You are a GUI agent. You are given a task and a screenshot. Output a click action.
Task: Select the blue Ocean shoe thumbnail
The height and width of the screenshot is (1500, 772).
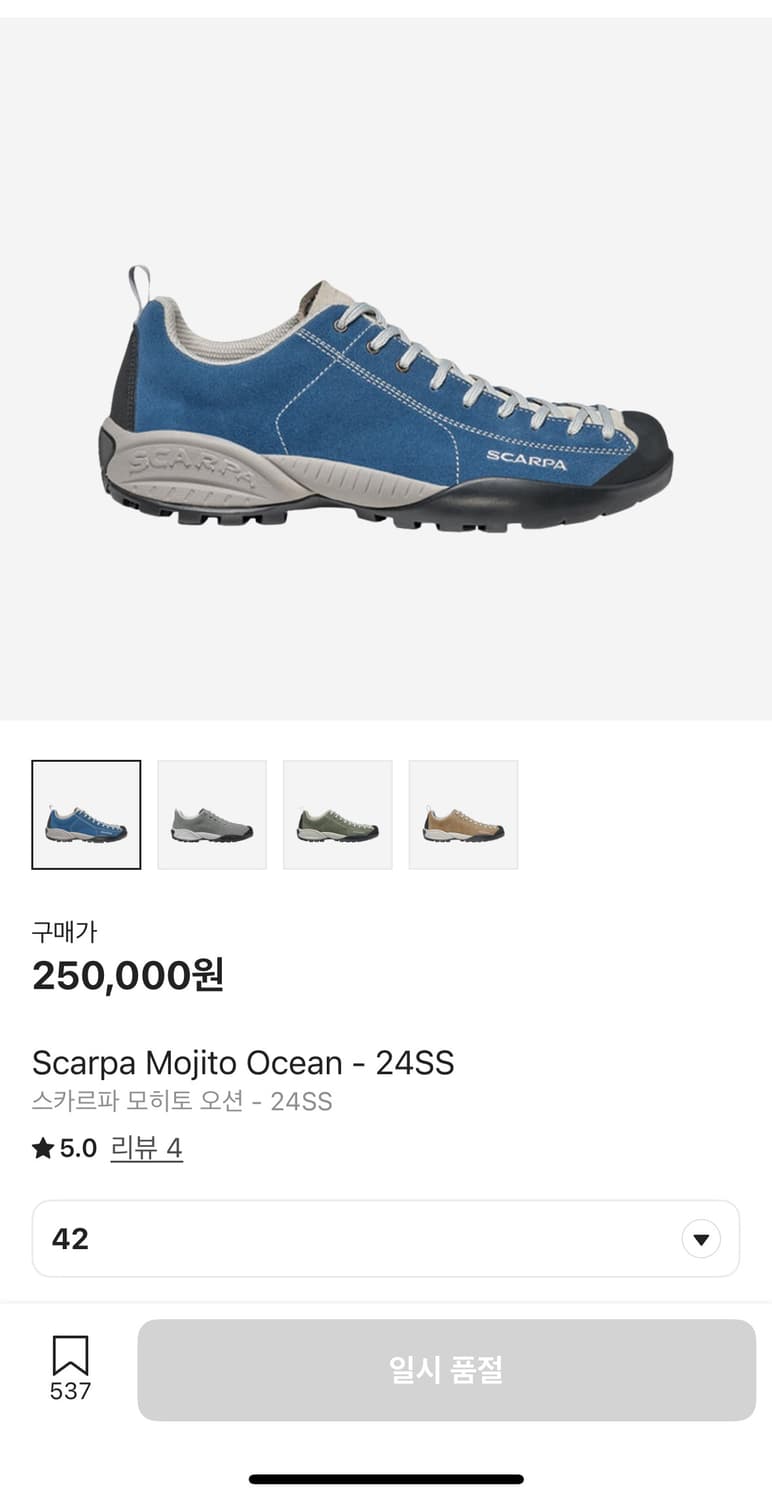pyautogui.click(x=86, y=815)
